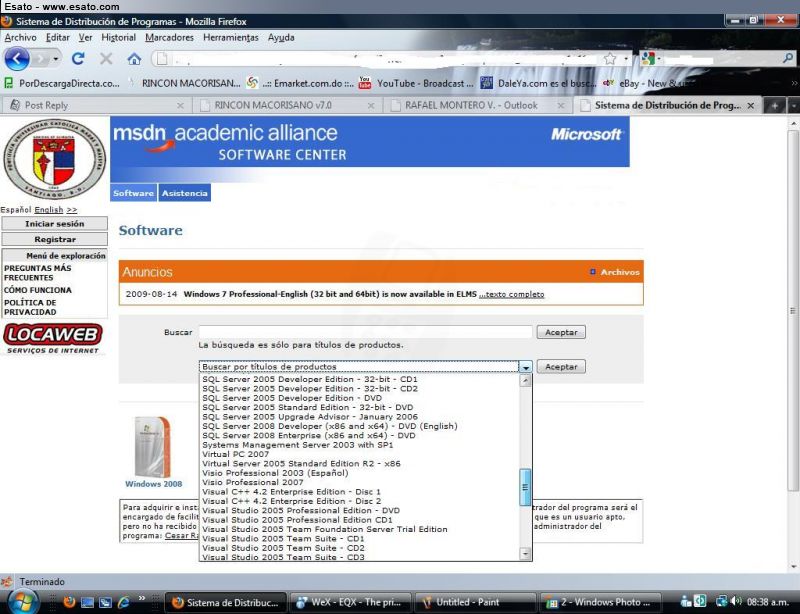Click the Windows 2008 box image
Viewport: 800px width, 614px height.
153,447
